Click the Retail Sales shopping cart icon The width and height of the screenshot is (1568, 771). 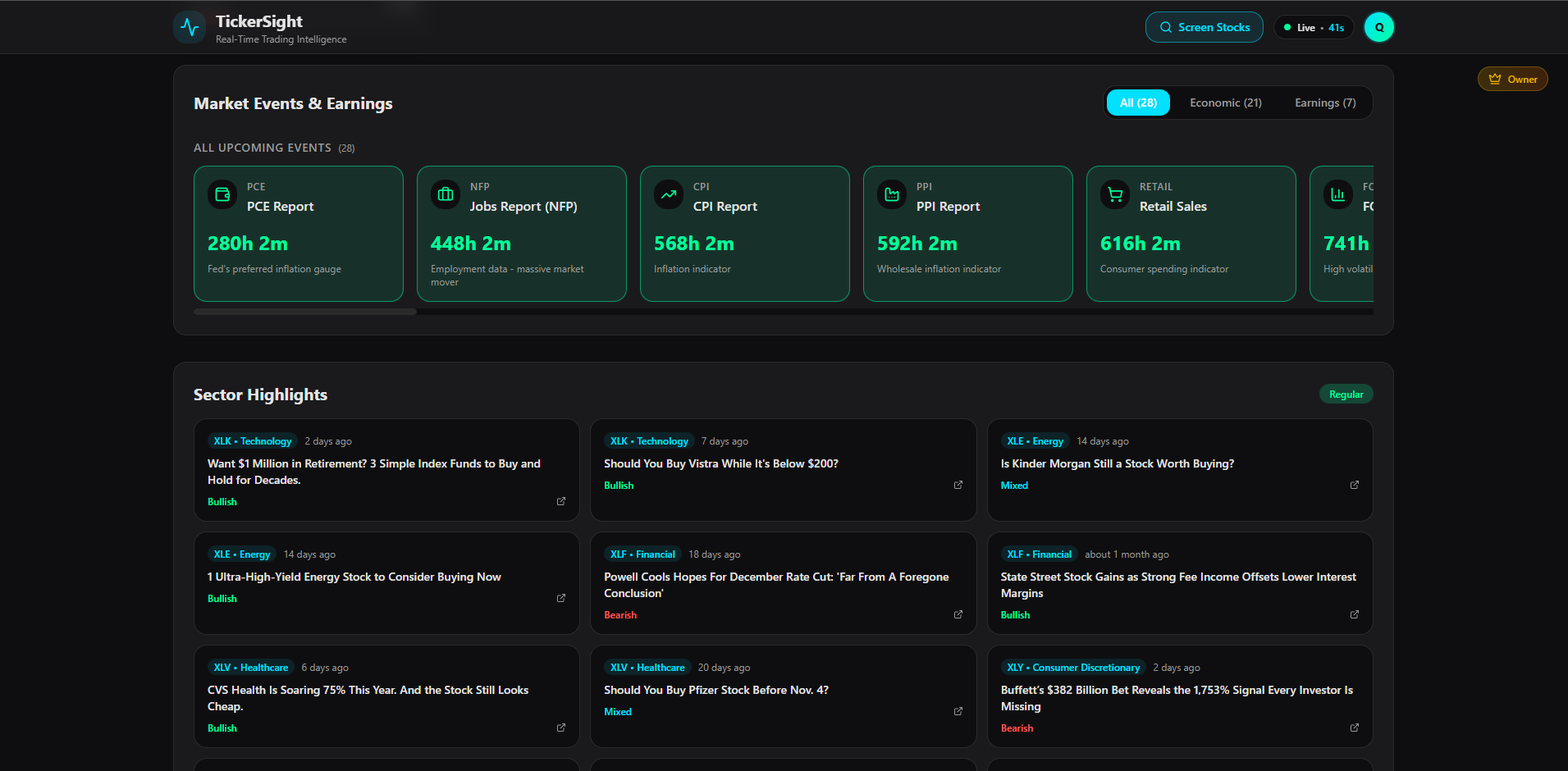1115,194
